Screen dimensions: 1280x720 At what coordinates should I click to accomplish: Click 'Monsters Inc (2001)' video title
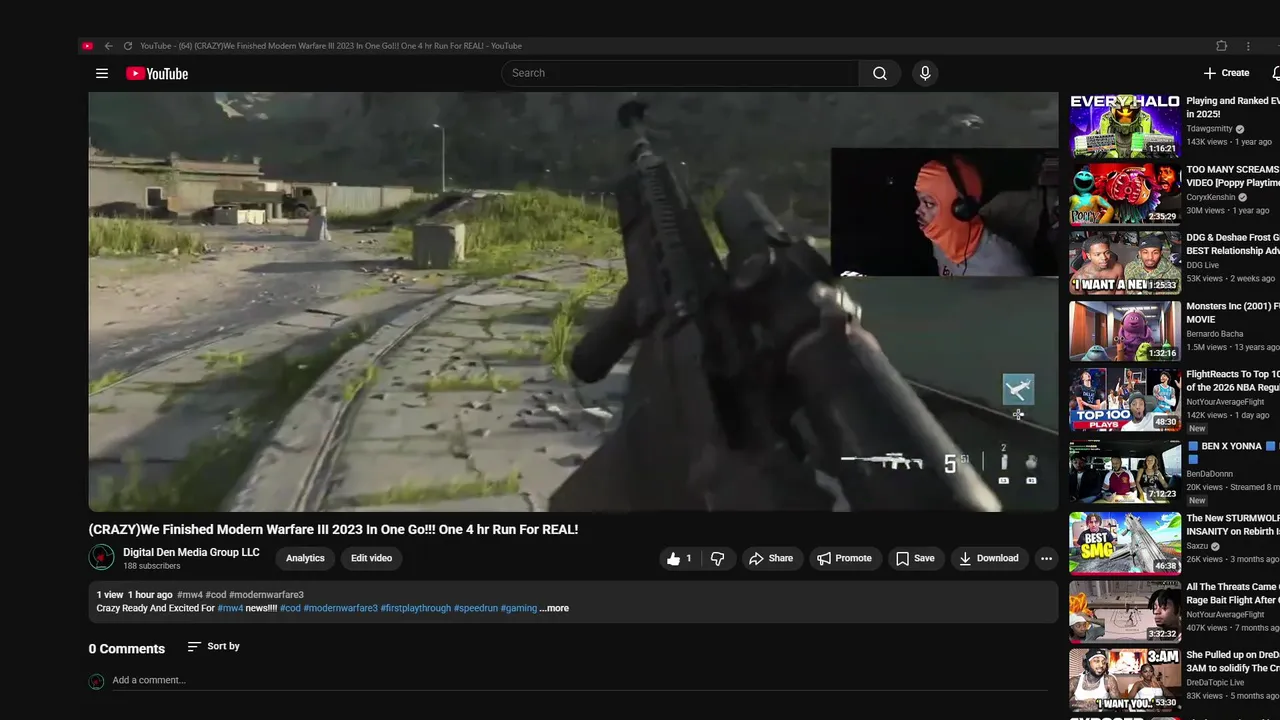(1232, 313)
